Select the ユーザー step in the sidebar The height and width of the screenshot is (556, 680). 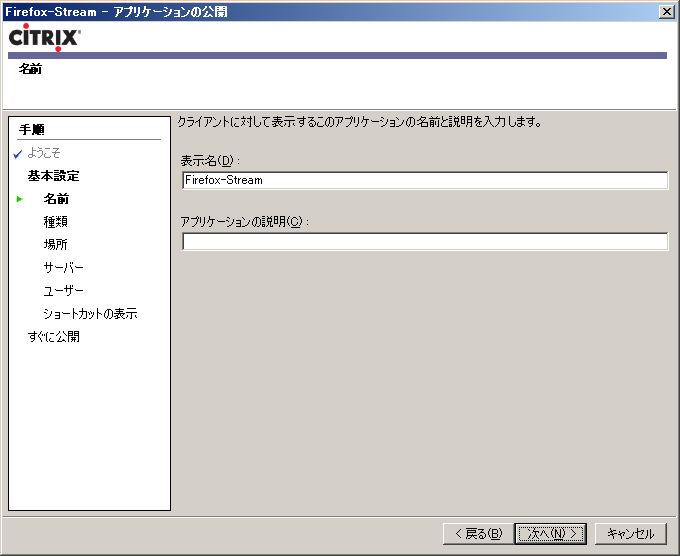click(x=63, y=291)
